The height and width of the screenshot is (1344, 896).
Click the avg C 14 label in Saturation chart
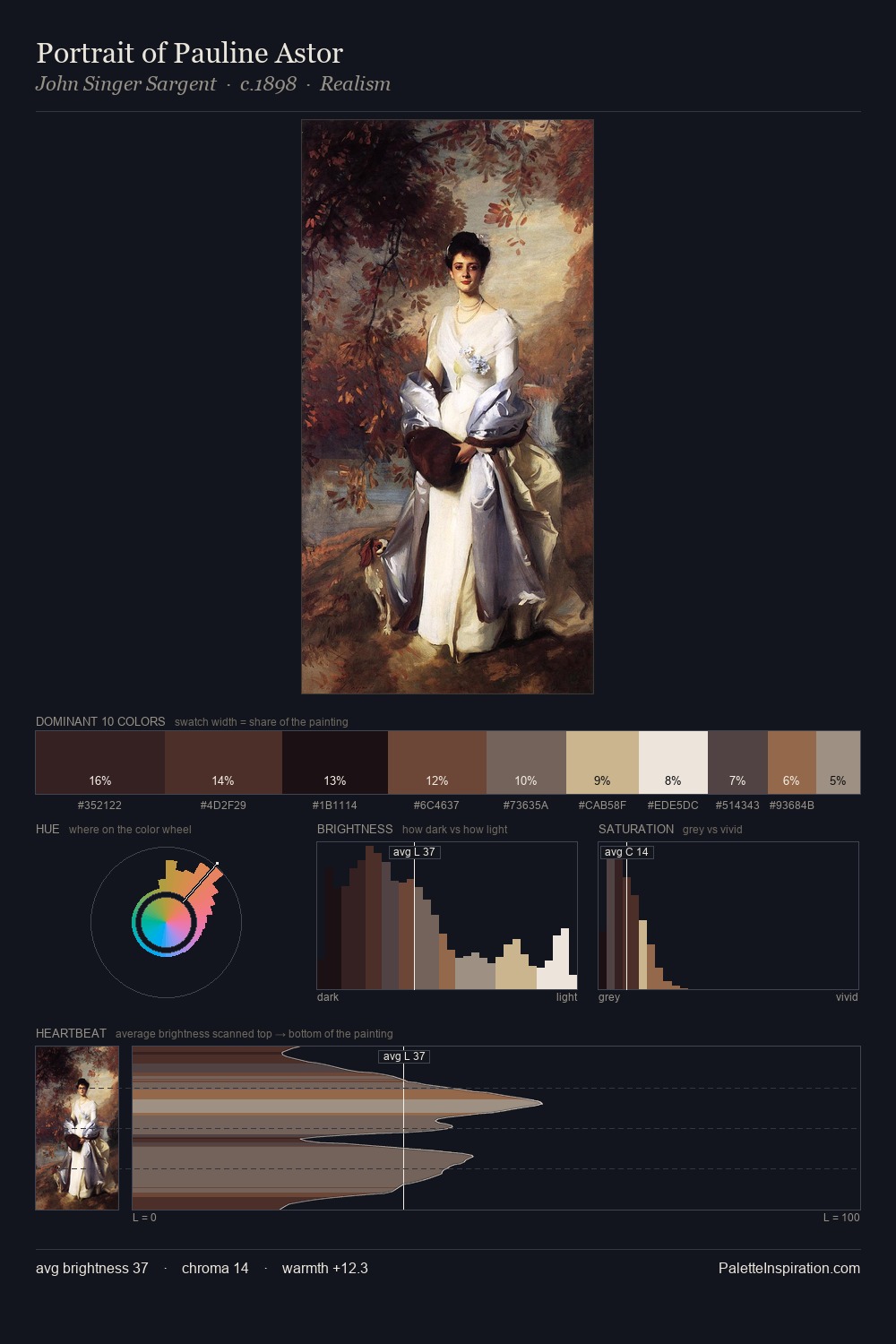point(626,852)
